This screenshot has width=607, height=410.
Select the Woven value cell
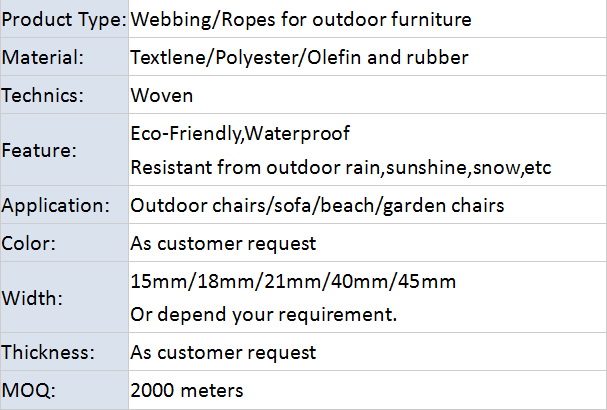pos(162,96)
